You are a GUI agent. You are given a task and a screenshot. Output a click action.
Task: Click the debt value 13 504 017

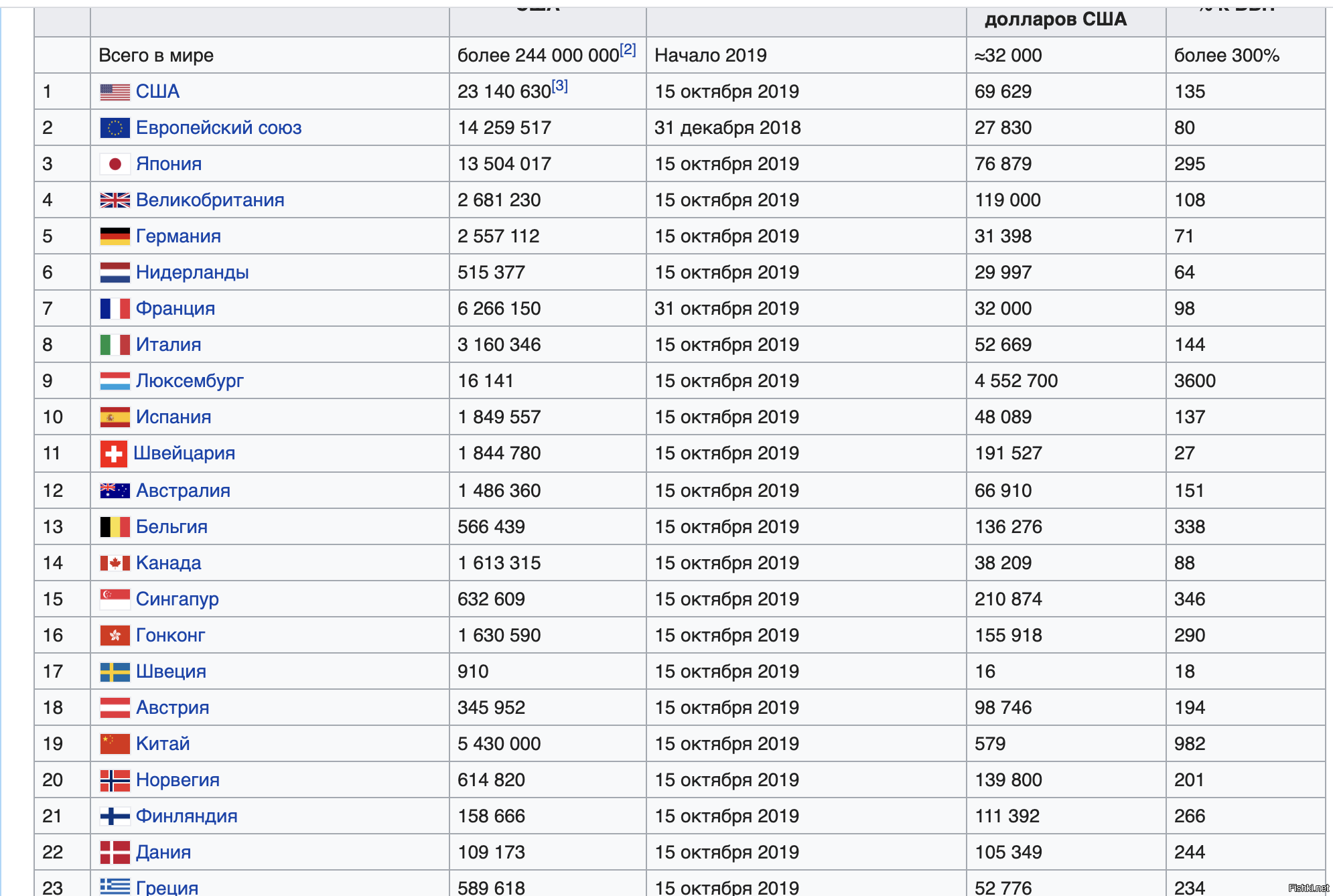pos(504,164)
